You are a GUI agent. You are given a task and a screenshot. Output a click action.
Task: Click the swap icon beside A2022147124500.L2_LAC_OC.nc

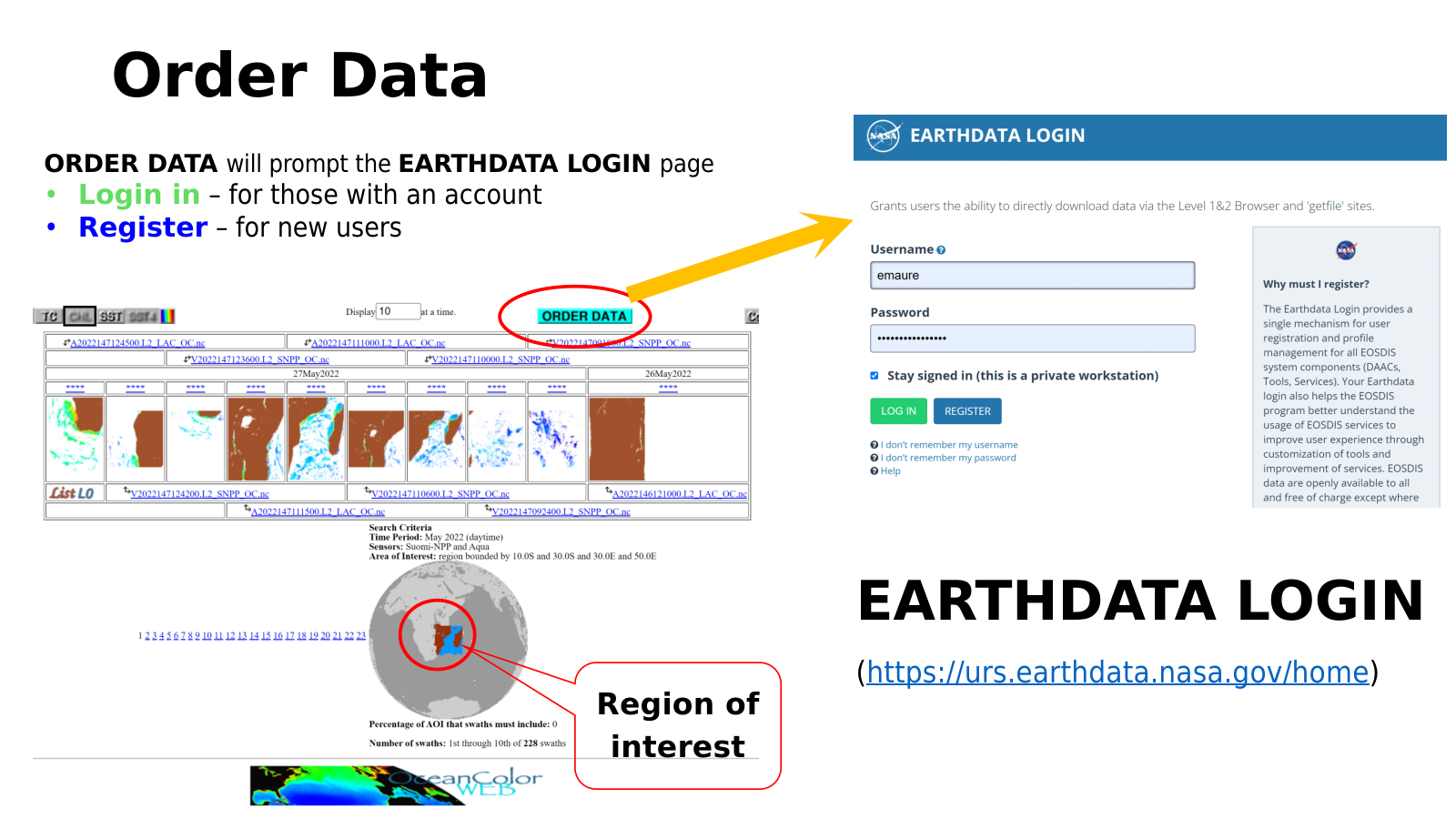click(66, 342)
